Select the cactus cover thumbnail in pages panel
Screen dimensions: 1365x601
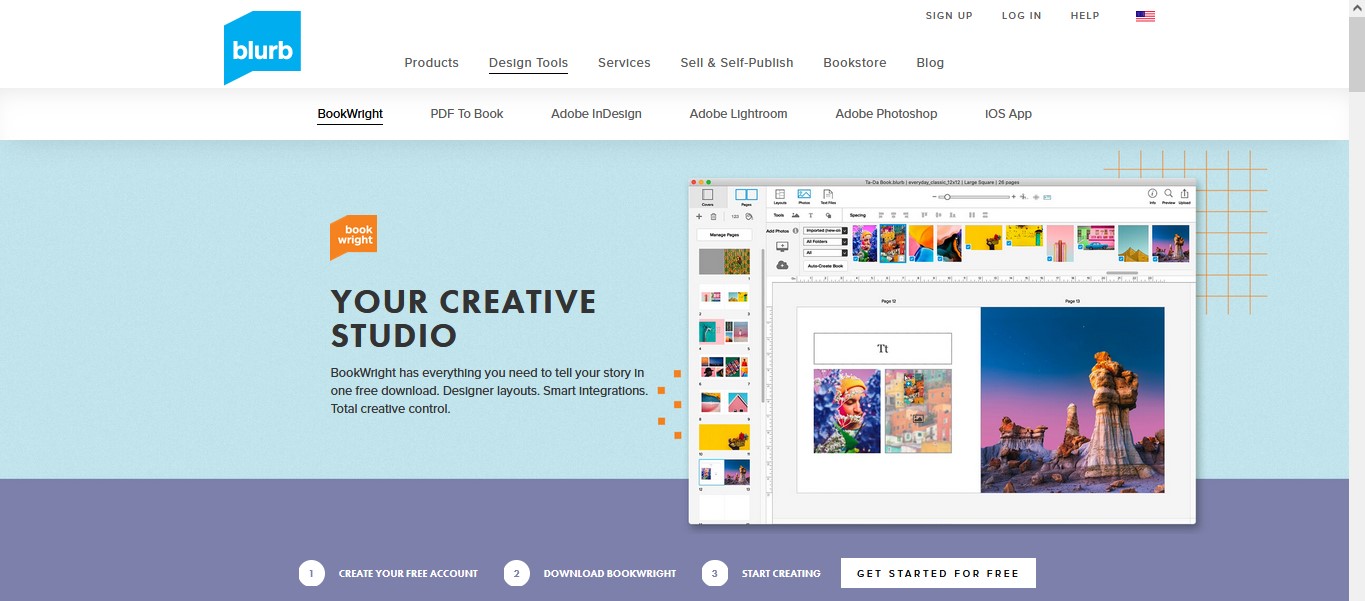tap(724, 262)
